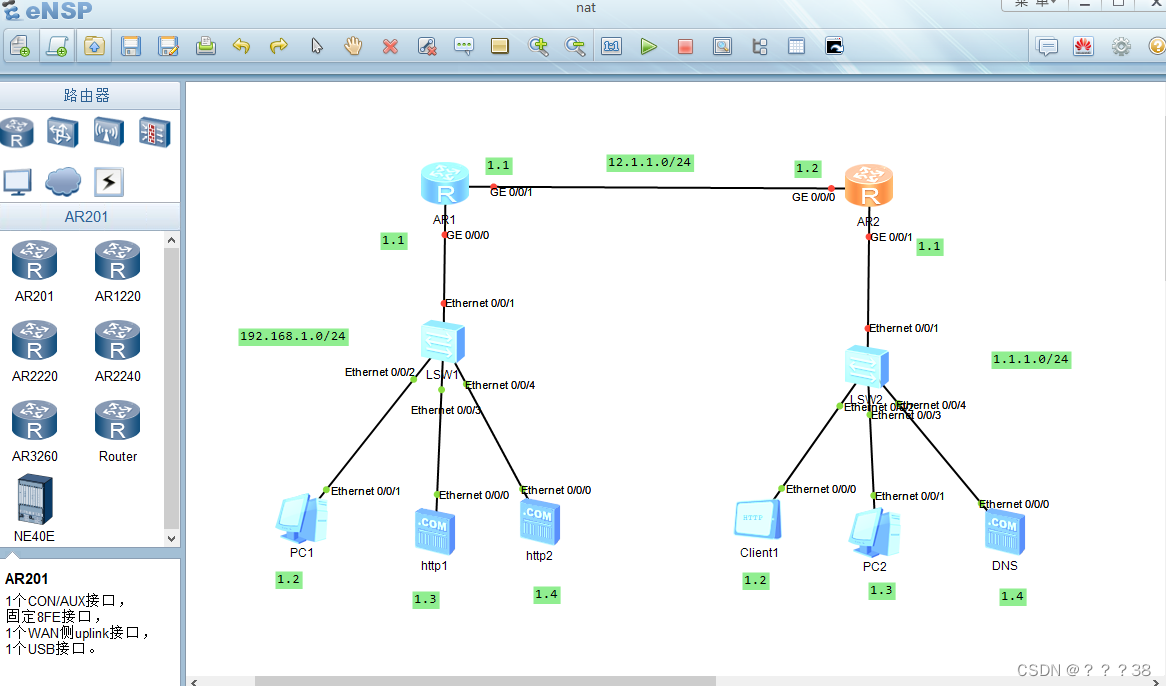Open an existing topology file
Screen dimensions: 1166x686
tap(94, 47)
